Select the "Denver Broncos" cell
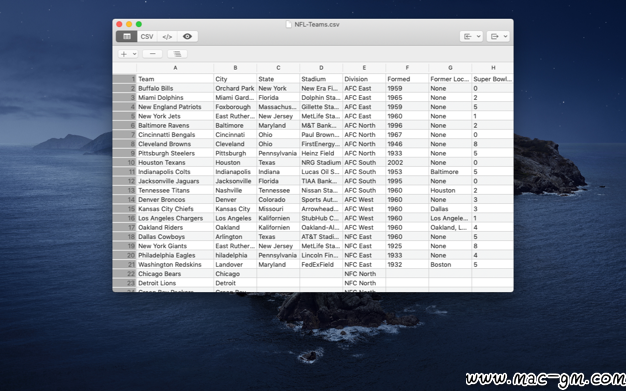The height and width of the screenshot is (391, 626). (x=175, y=199)
